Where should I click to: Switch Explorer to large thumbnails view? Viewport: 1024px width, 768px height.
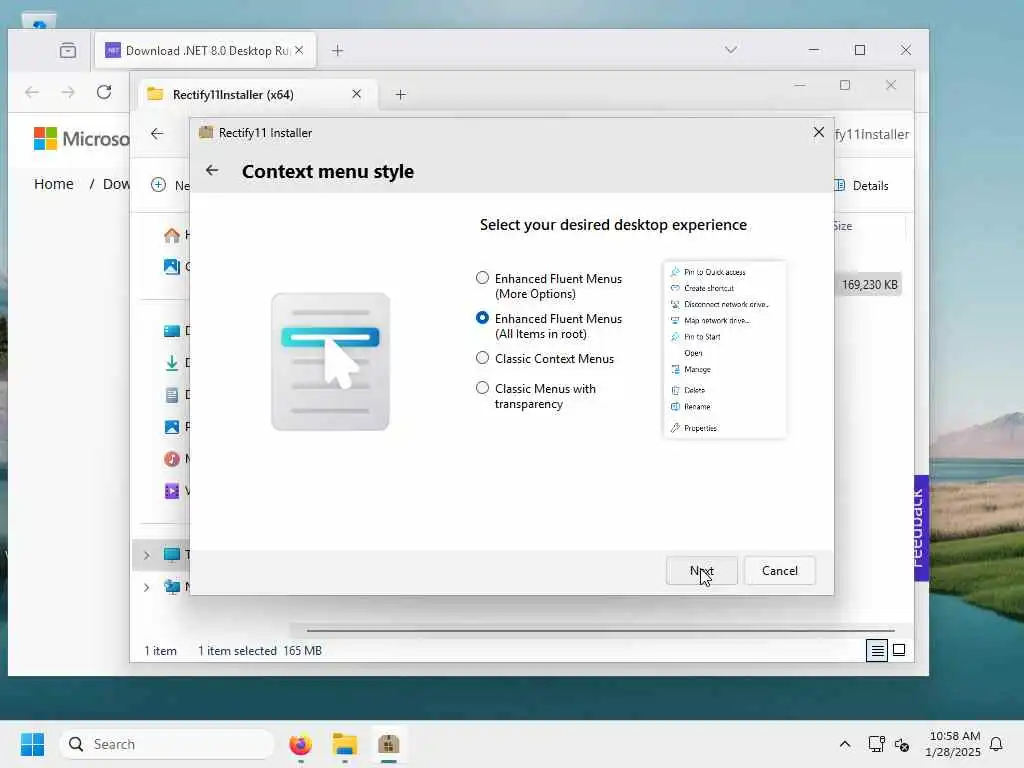point(899,650)
